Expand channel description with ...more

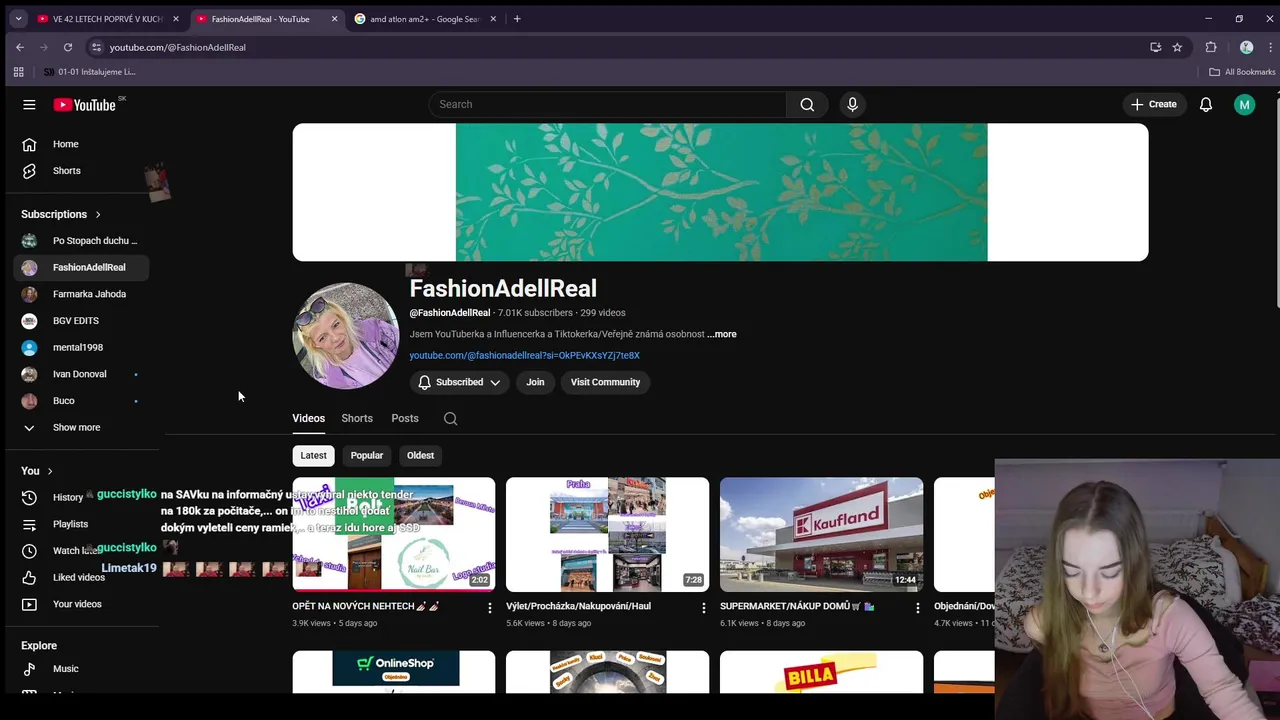click(x=722, y=334)
